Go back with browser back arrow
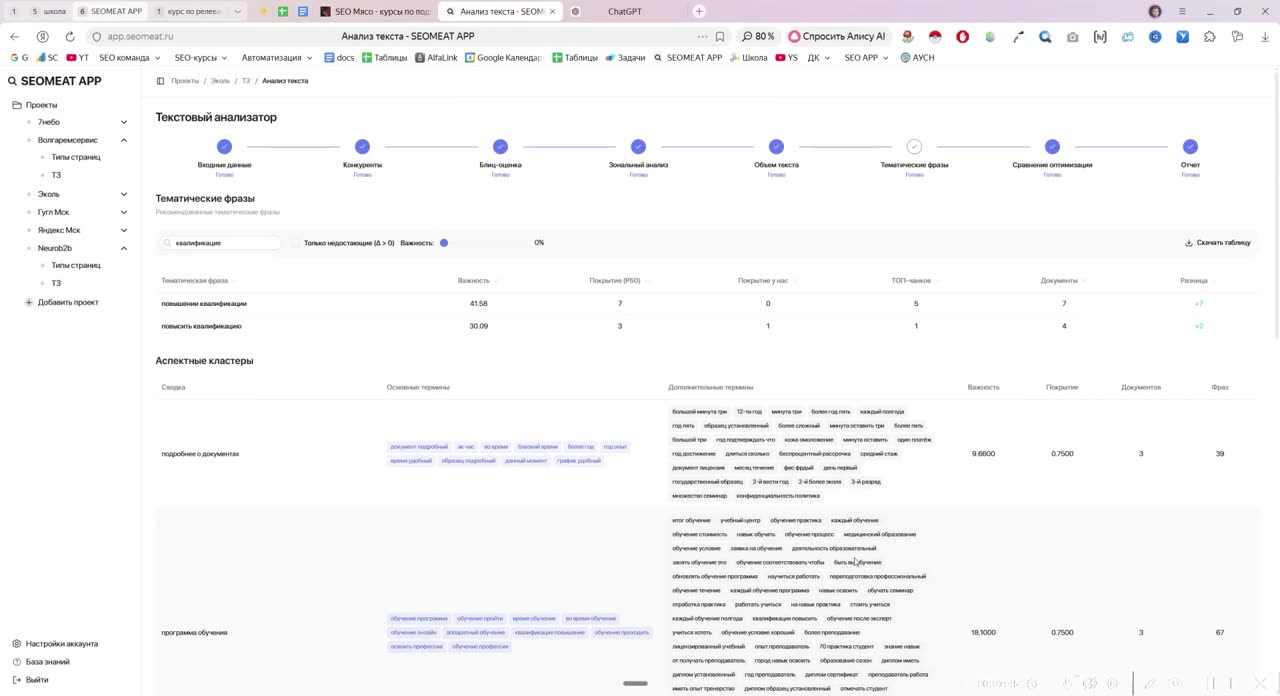The width and height of the screenshot is (1280, 696). click(x=14, y=36)
